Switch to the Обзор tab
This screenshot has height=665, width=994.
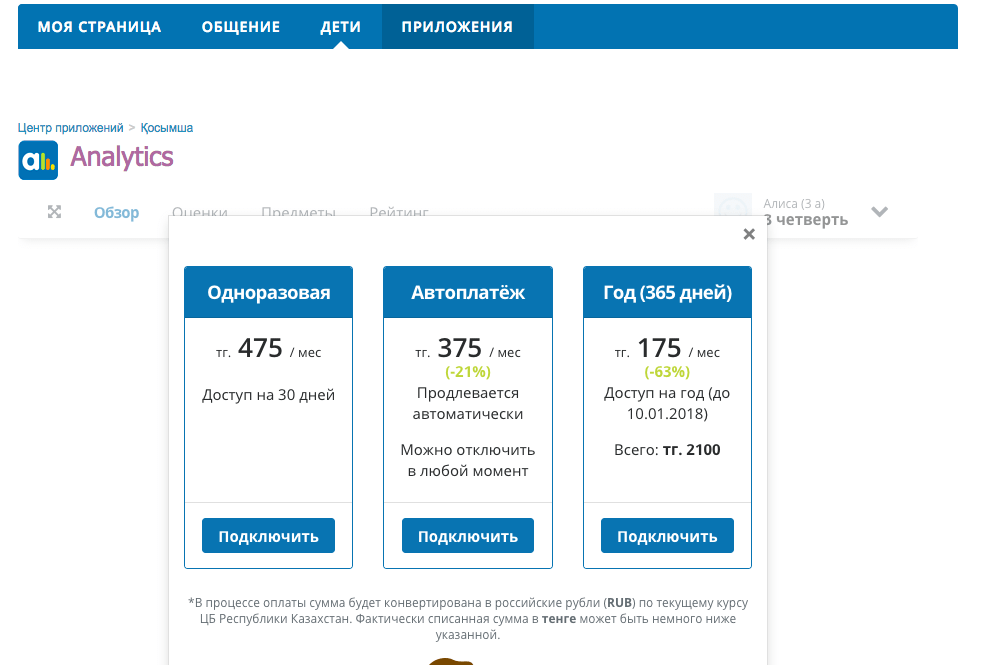tap(116, 212)
